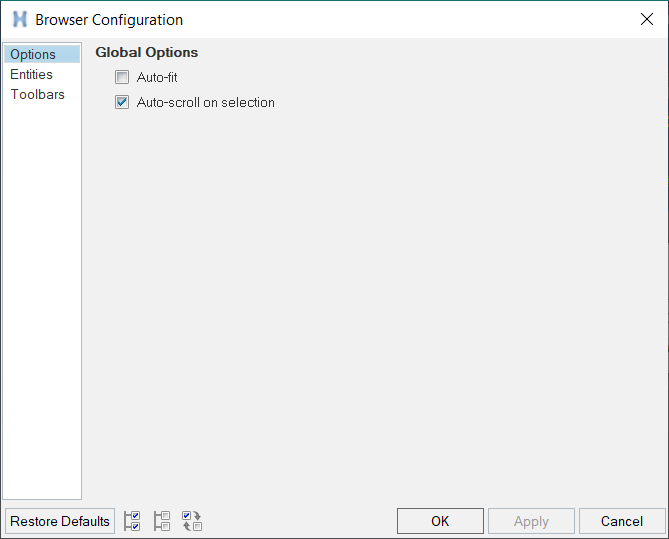Click empty space below Toolbars in category list
The width and height of the screenshot is (669, 539).
click(x=42, y=300)
